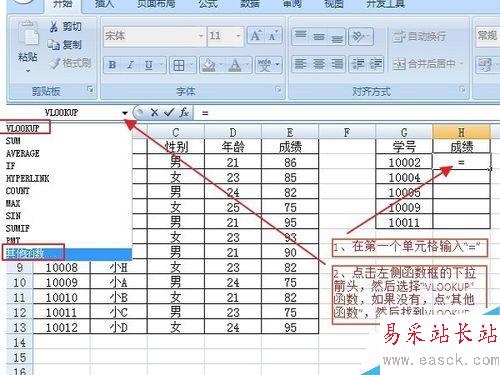Click the cell borders icon
This screenshot has width=500, height=375.
coord(179,65)
